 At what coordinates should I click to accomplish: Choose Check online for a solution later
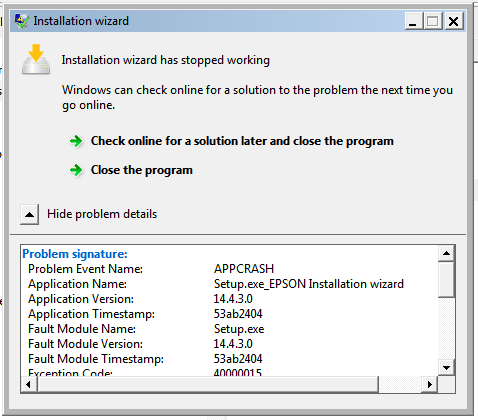242,141
